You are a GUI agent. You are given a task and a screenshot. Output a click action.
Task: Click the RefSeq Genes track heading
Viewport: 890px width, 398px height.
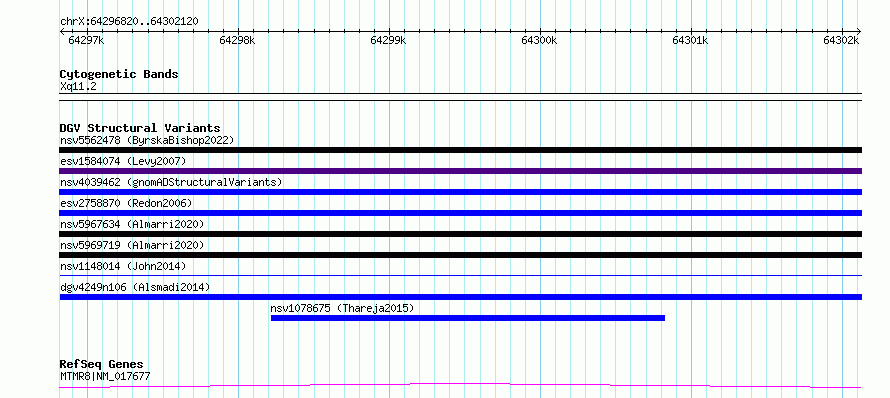(102, 365)
